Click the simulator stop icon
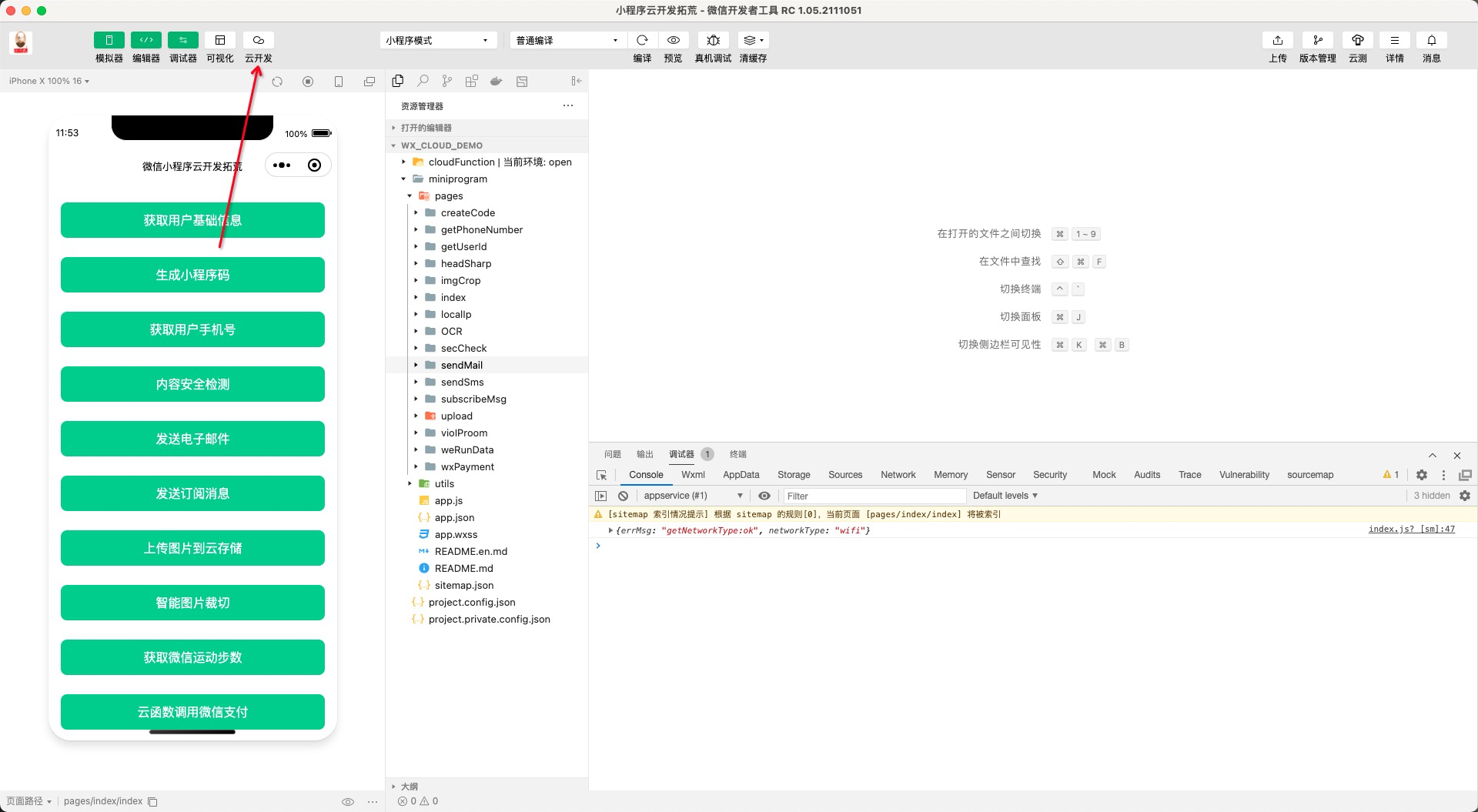 coord(308,82)
